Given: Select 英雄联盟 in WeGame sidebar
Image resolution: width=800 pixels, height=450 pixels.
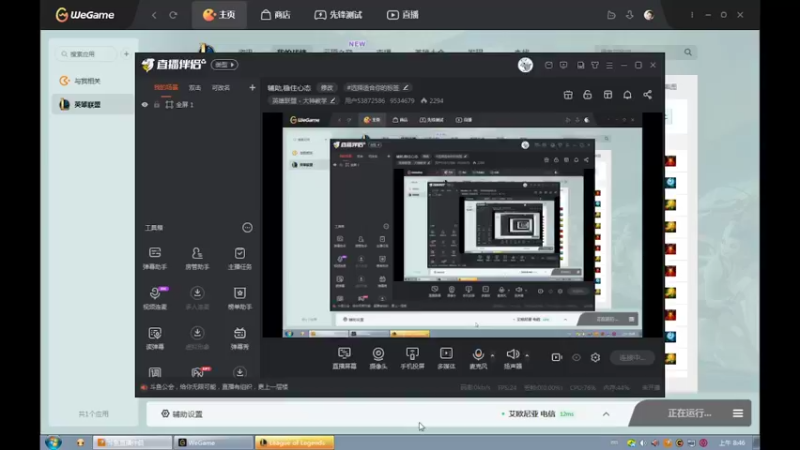Looking at the screenshot, I should tap(93, 105).
